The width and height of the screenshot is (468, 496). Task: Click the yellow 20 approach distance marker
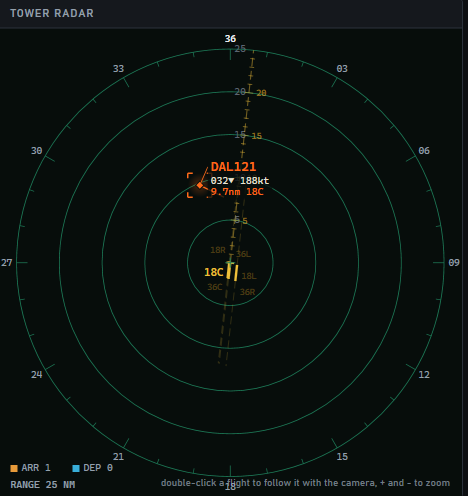click(x=261, y=93)
